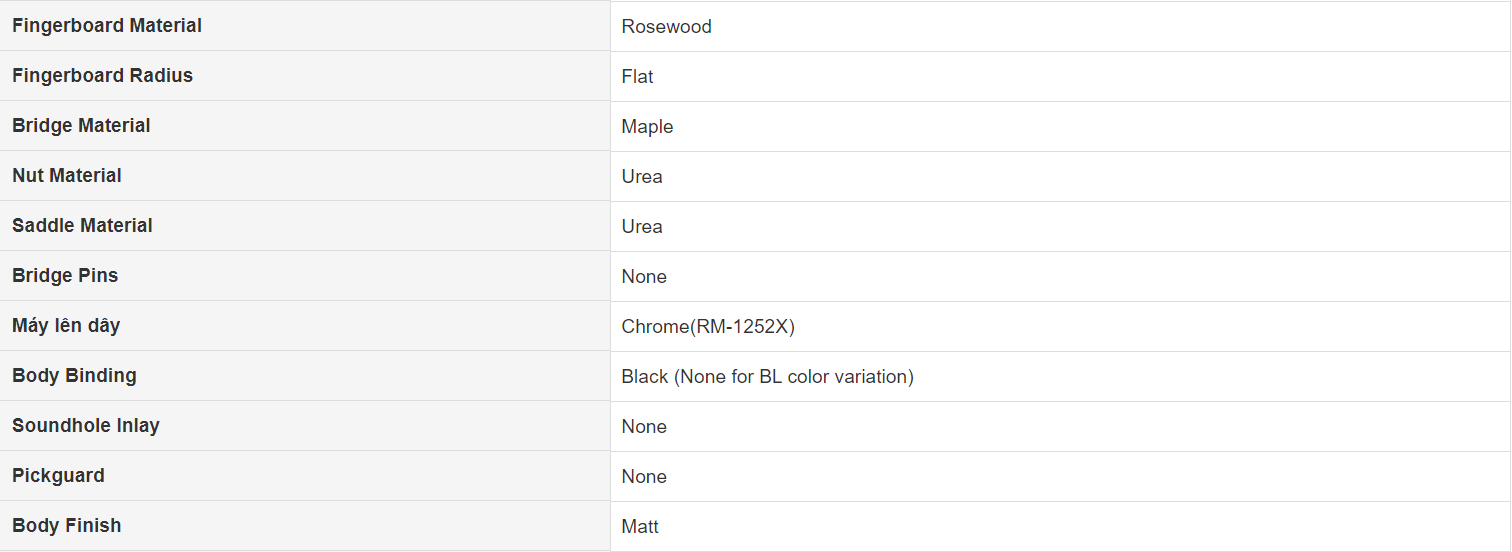Select the Urea value for Nut Material

point(642,177)
